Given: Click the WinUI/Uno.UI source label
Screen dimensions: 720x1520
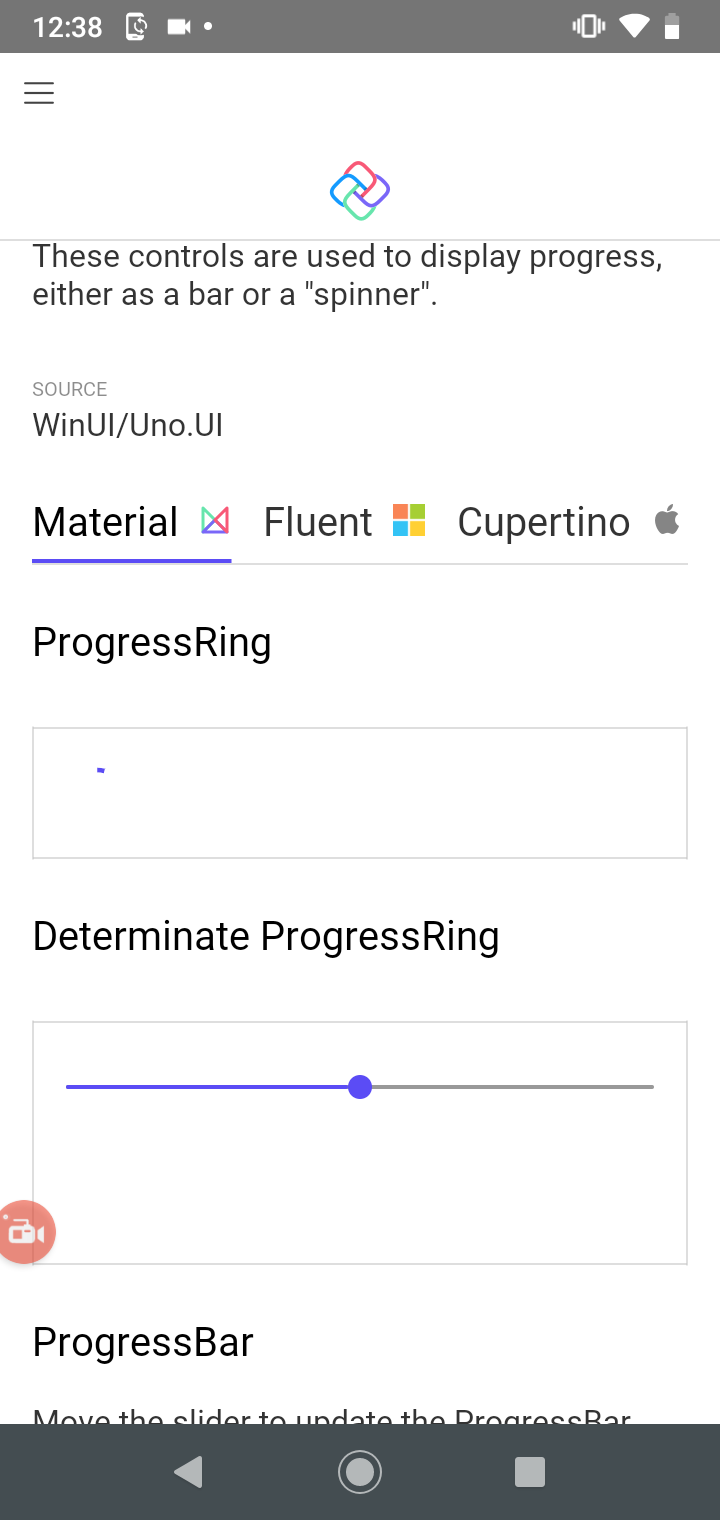Looking at the screenshot, I should 127,424.
